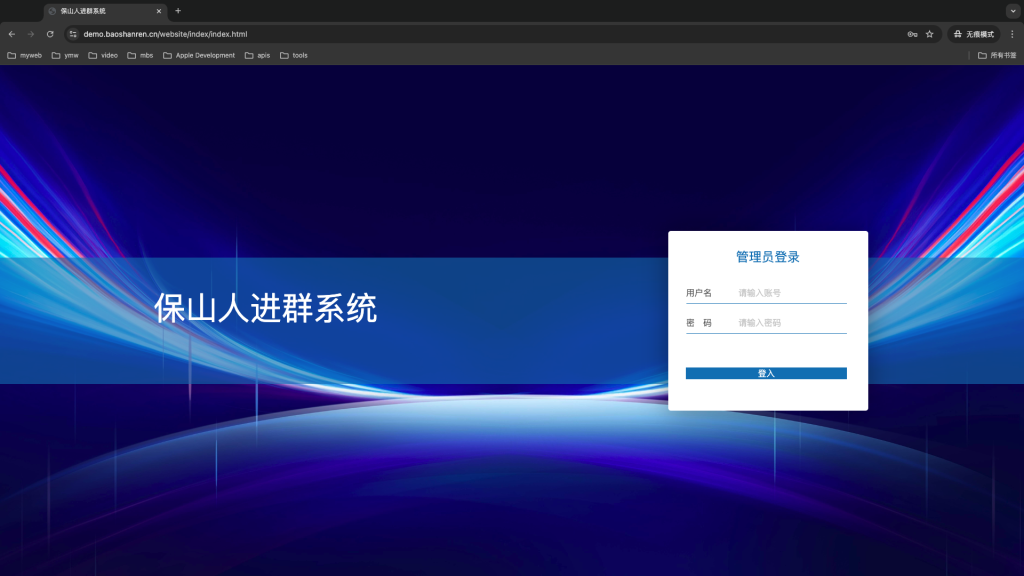Reload the current page
1024x576 pixels.
50,34
